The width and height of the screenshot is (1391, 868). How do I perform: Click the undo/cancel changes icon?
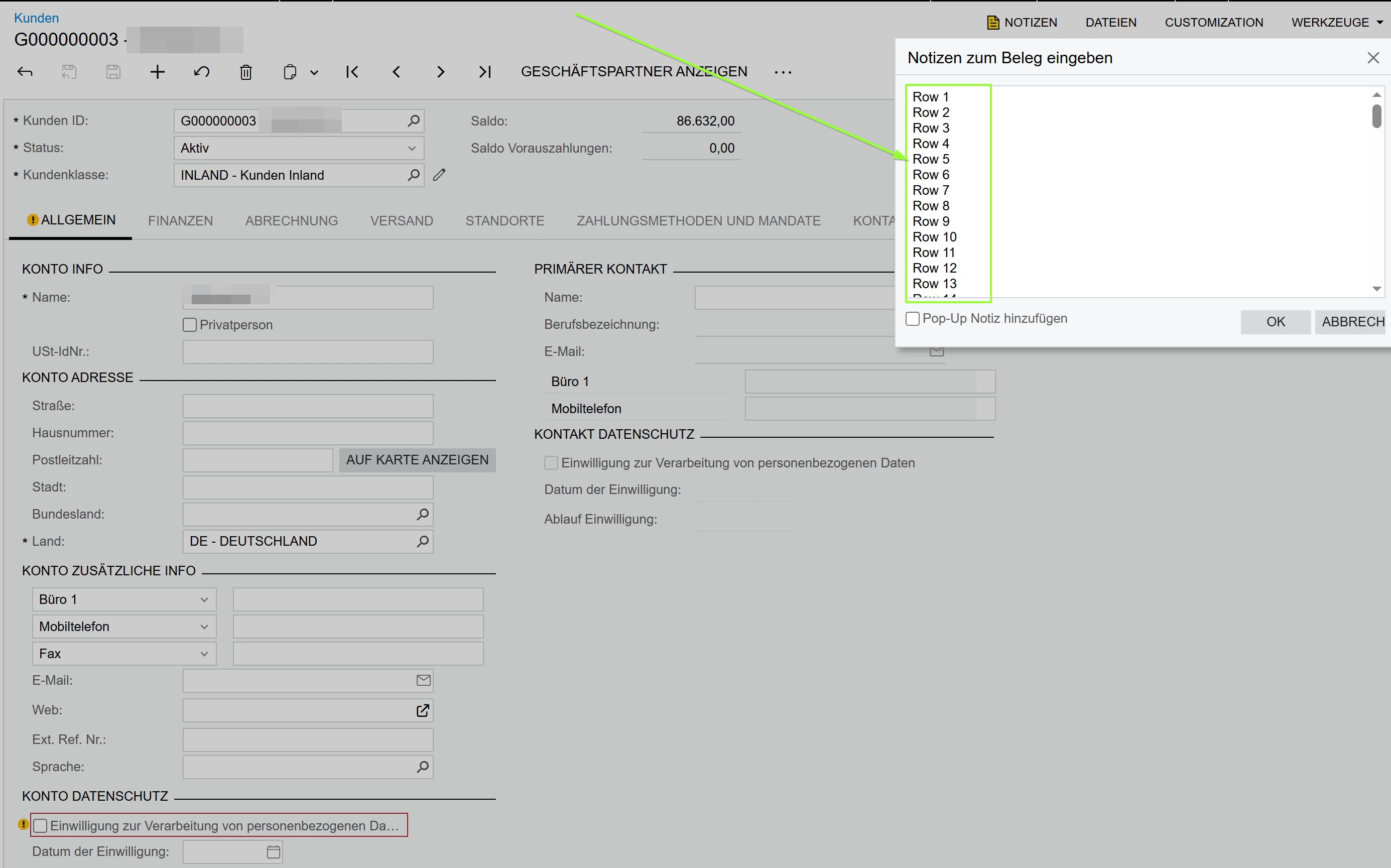point(201,72)
